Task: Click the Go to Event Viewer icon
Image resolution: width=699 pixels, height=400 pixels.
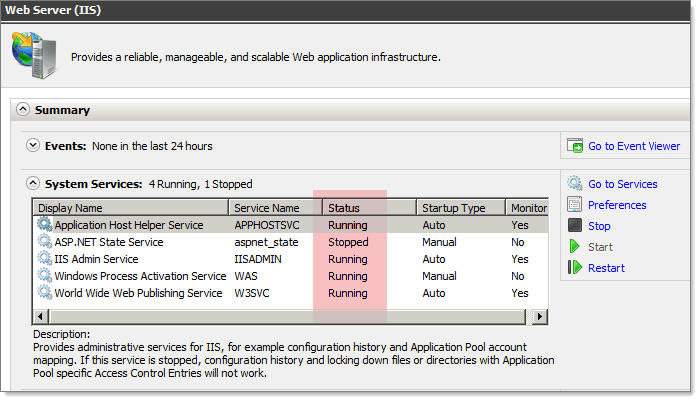Action: click(x=575, y=146)
